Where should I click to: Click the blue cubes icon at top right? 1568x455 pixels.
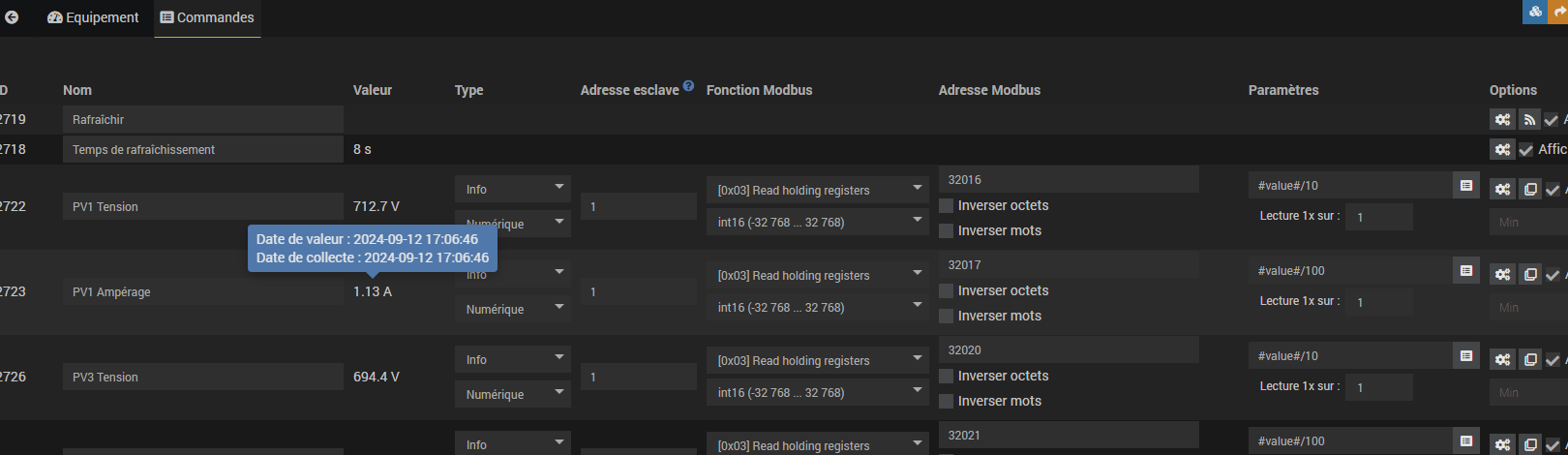1535,12
